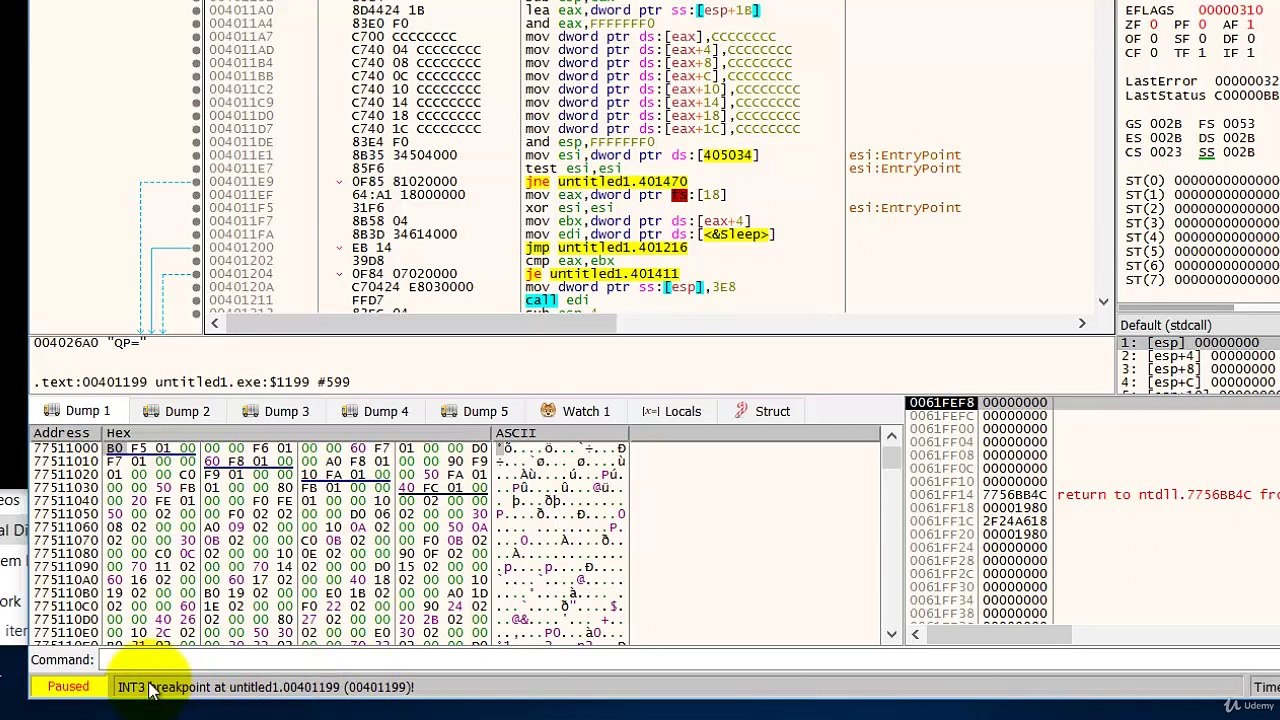
Task: Toggle breakpoint dot at address 004011E9
Action: [x=196, y=182]
